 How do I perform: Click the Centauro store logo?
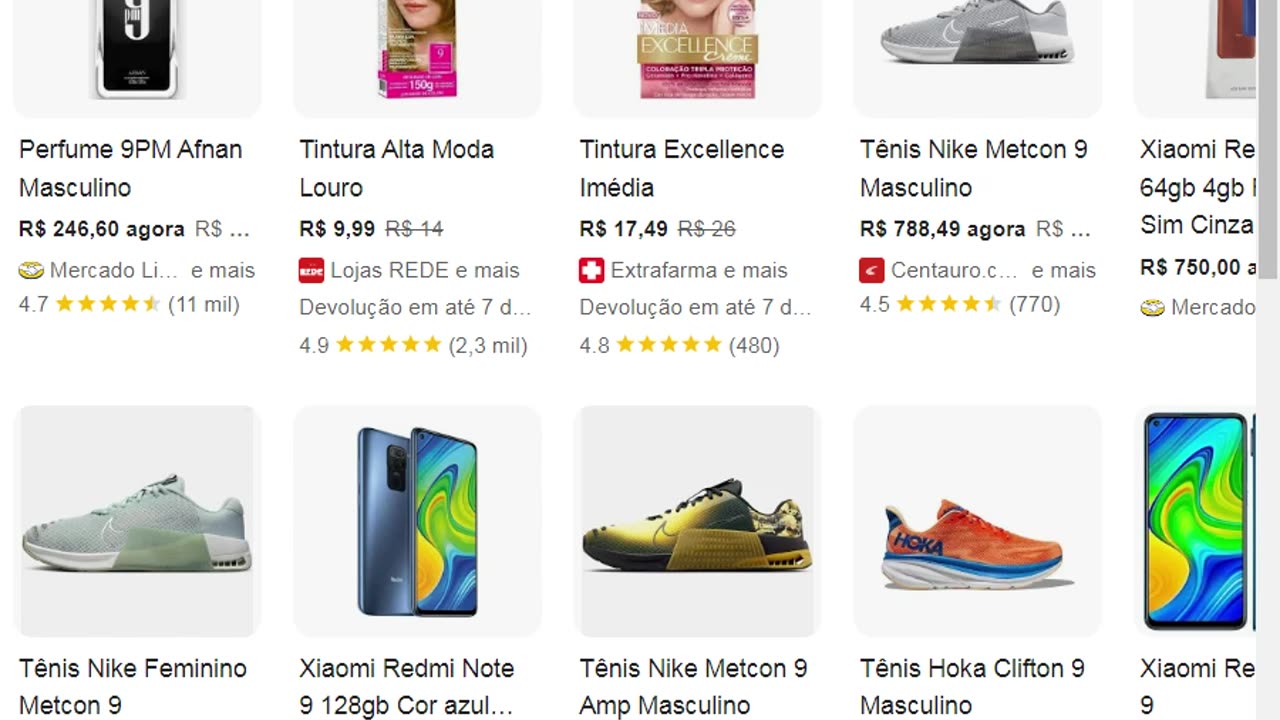click(871, 270)
